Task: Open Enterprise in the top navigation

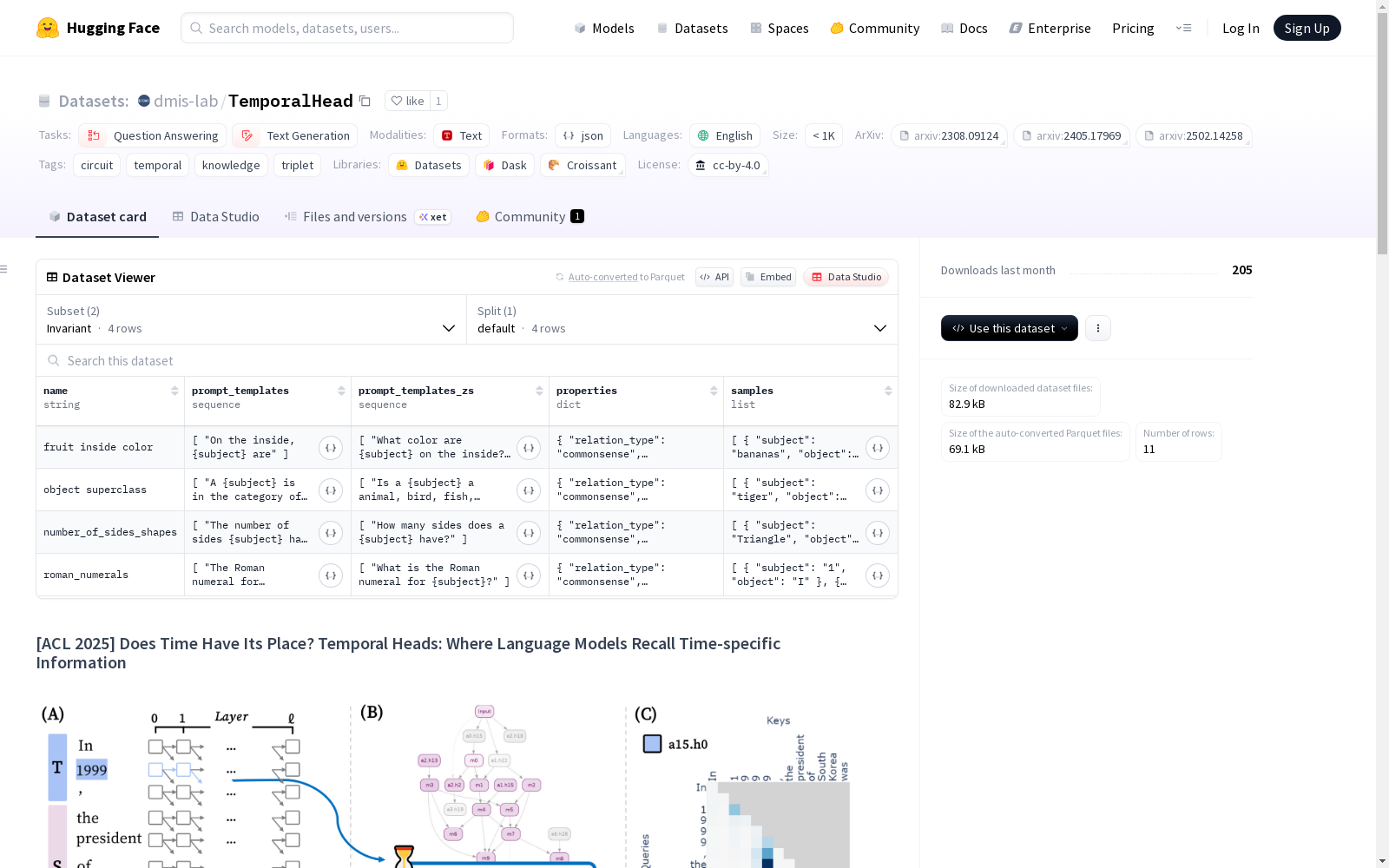Action: tap(1050, 28)
